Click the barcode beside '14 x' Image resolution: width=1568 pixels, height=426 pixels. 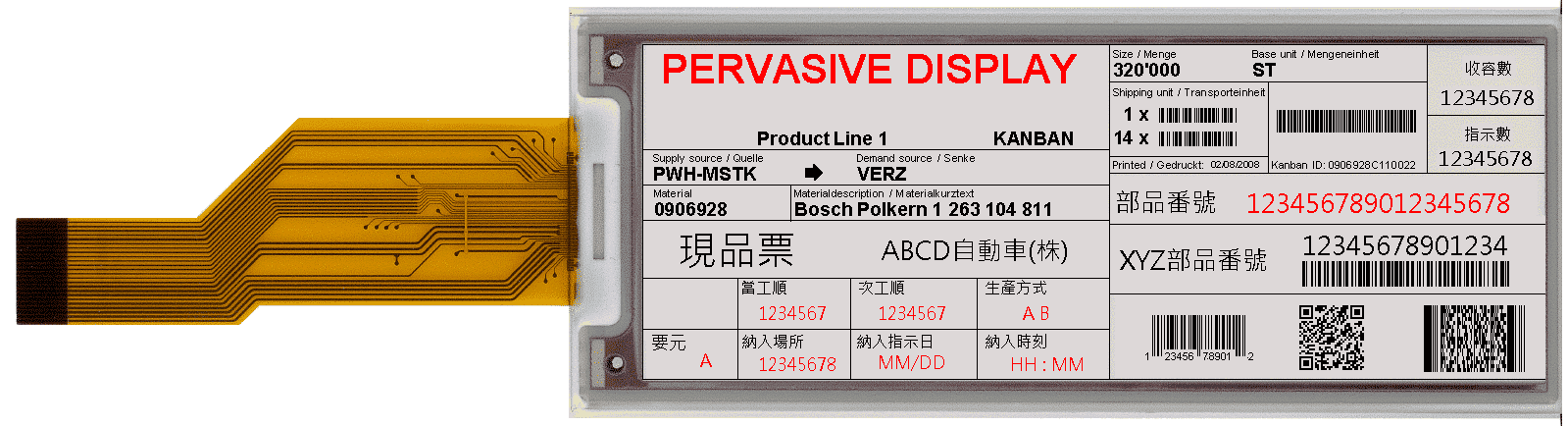point(1197,138)
